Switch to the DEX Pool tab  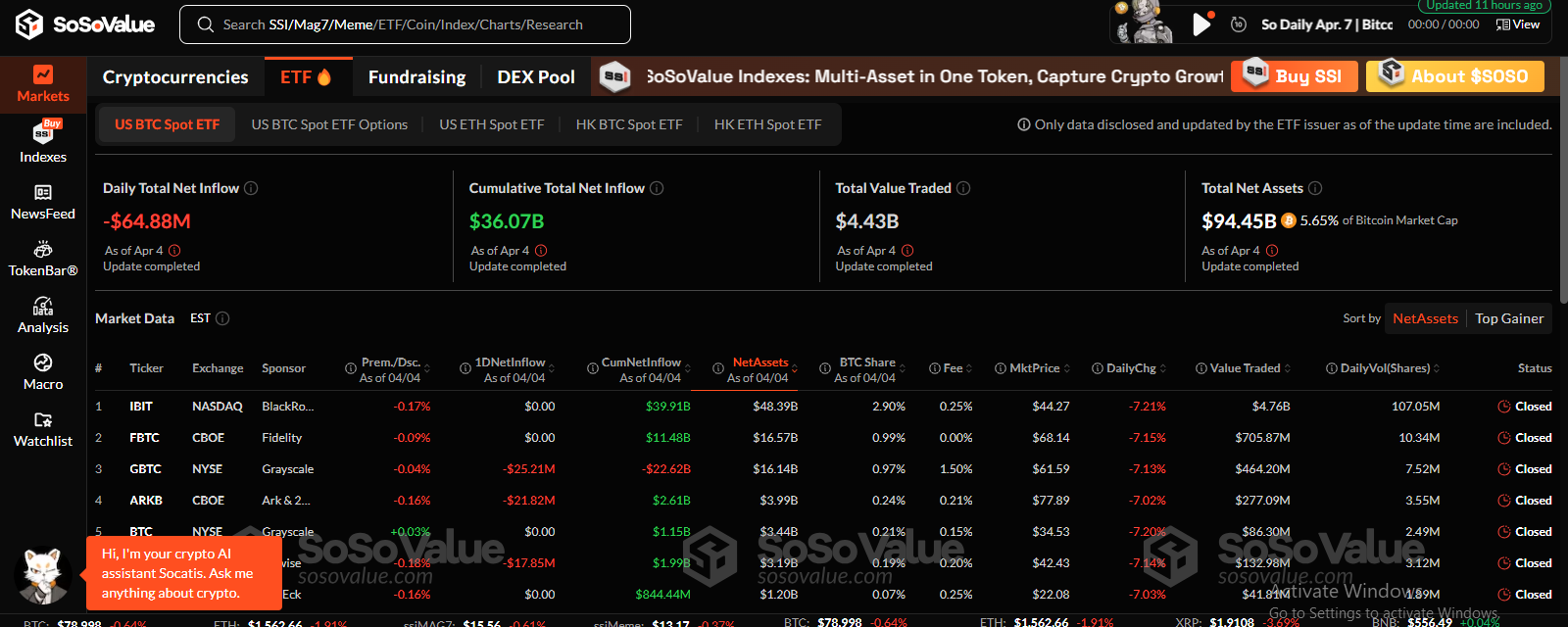click(x=536, y=76)
